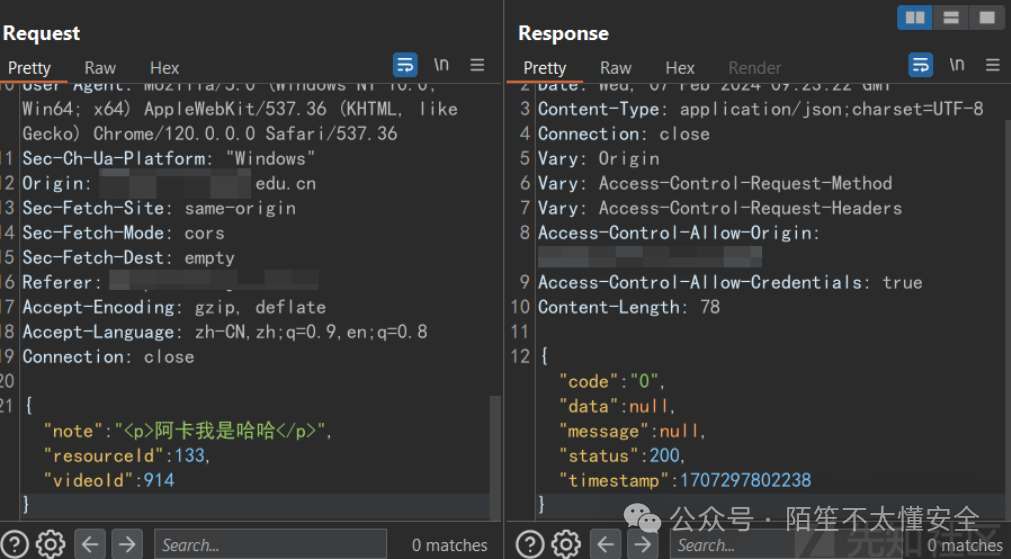The image size is (1011, 559).
Task: Open help icon below Request panel
Action: point(14,545)
